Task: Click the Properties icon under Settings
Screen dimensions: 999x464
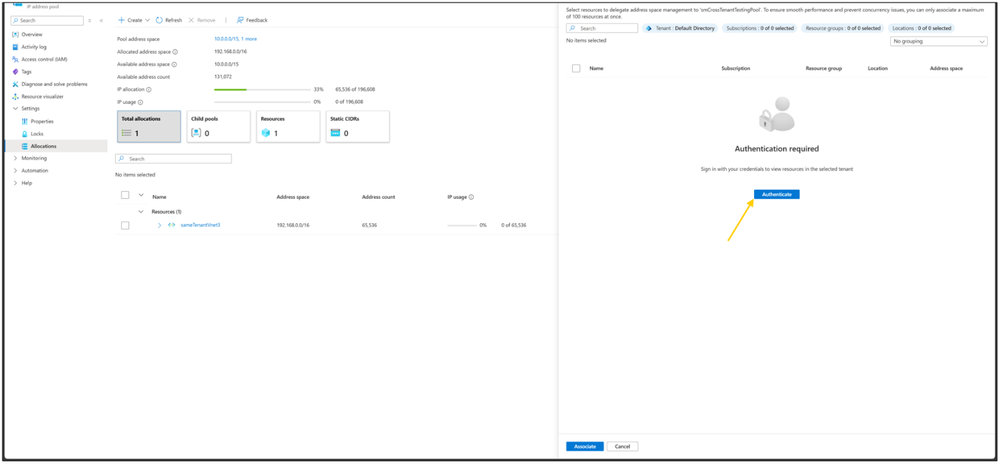Action: (x=25, y=121)
